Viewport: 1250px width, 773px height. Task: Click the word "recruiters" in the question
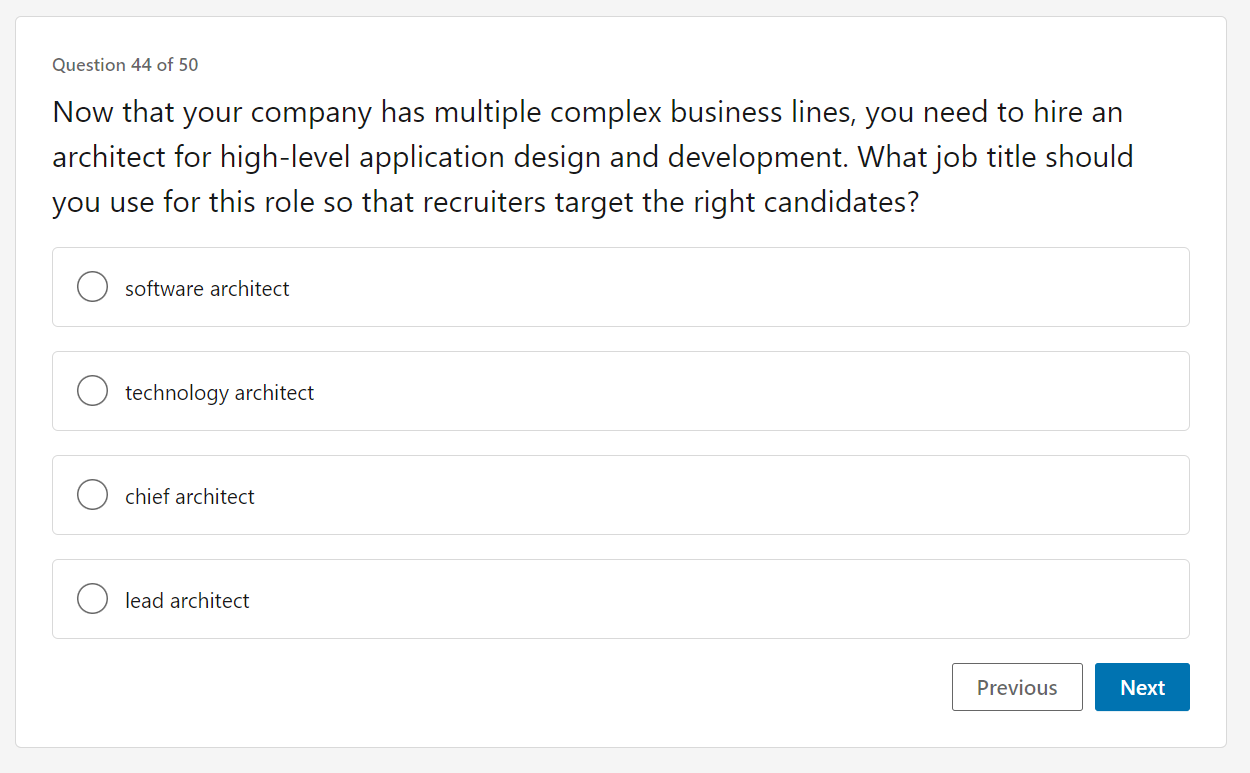coord(484,203)
